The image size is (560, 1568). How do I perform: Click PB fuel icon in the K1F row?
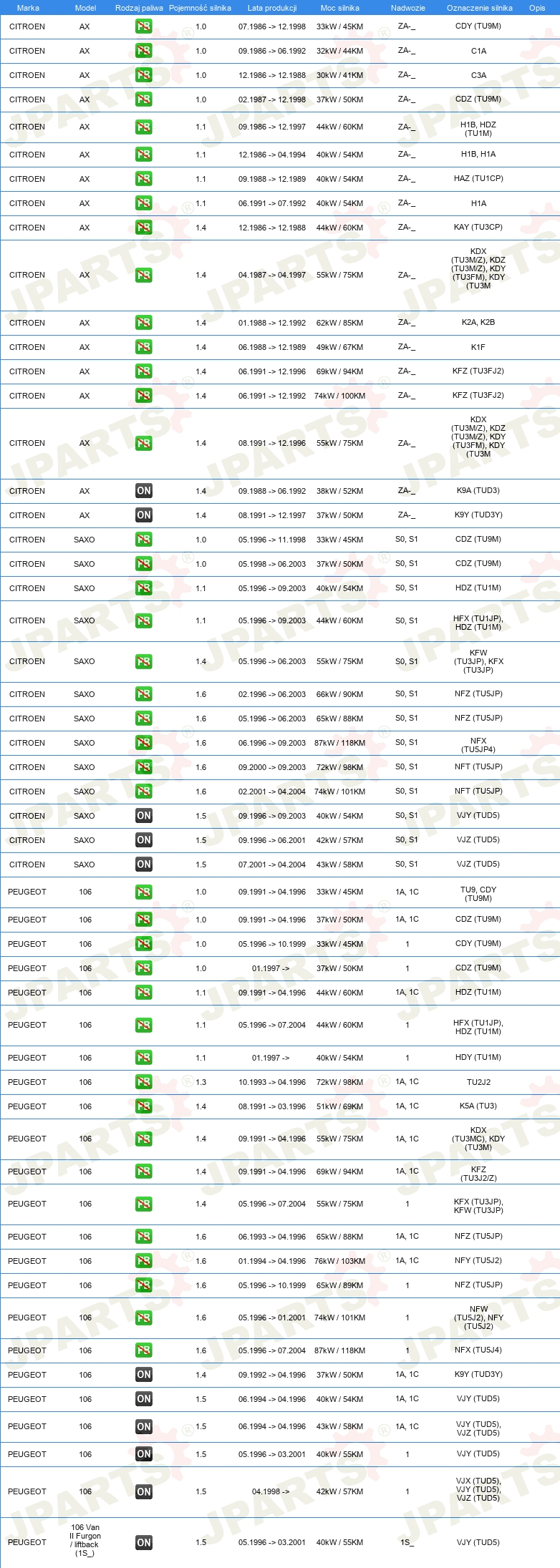(x=143, y=347)
